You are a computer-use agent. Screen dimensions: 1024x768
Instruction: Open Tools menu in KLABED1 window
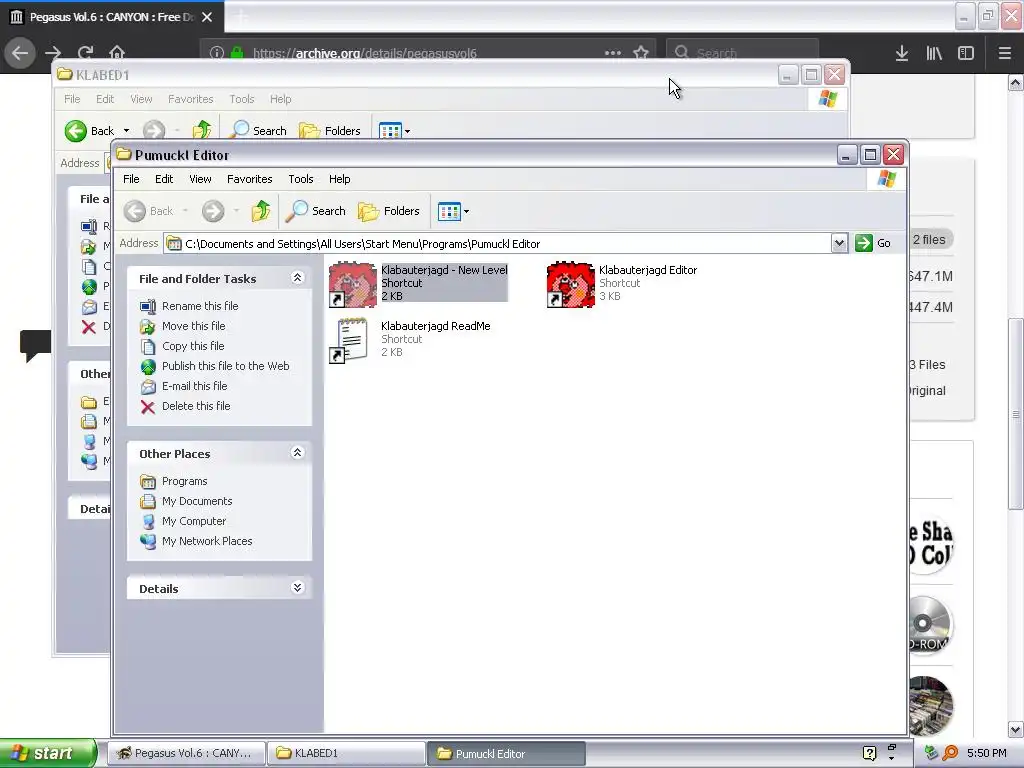tap(241, 99)
